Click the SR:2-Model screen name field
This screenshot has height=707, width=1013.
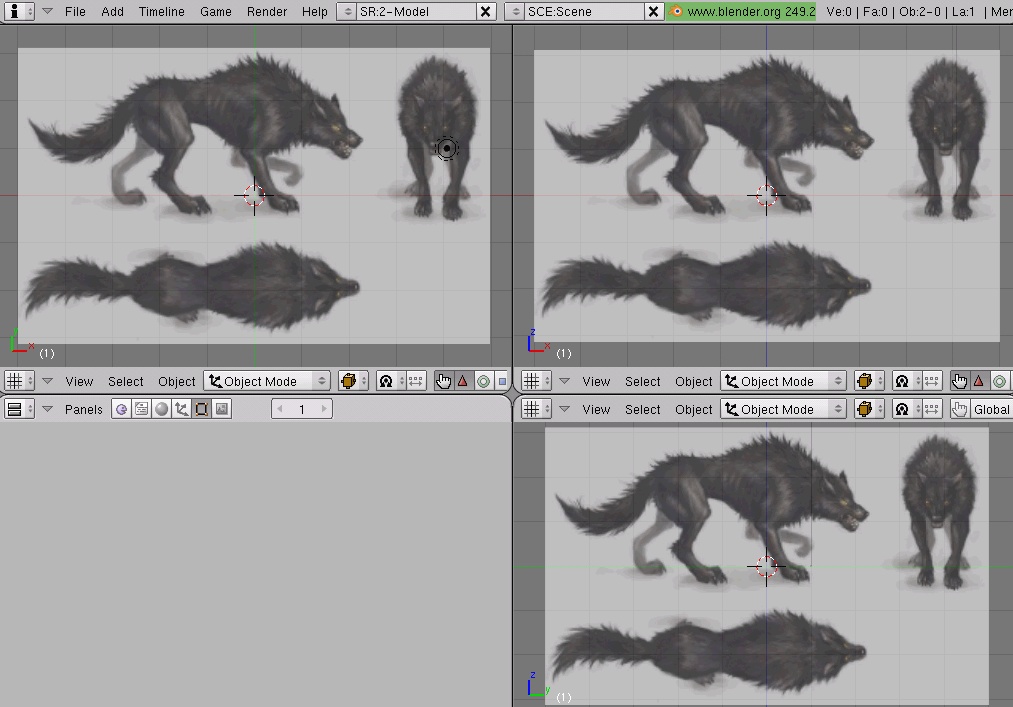(x=417, y=12)
